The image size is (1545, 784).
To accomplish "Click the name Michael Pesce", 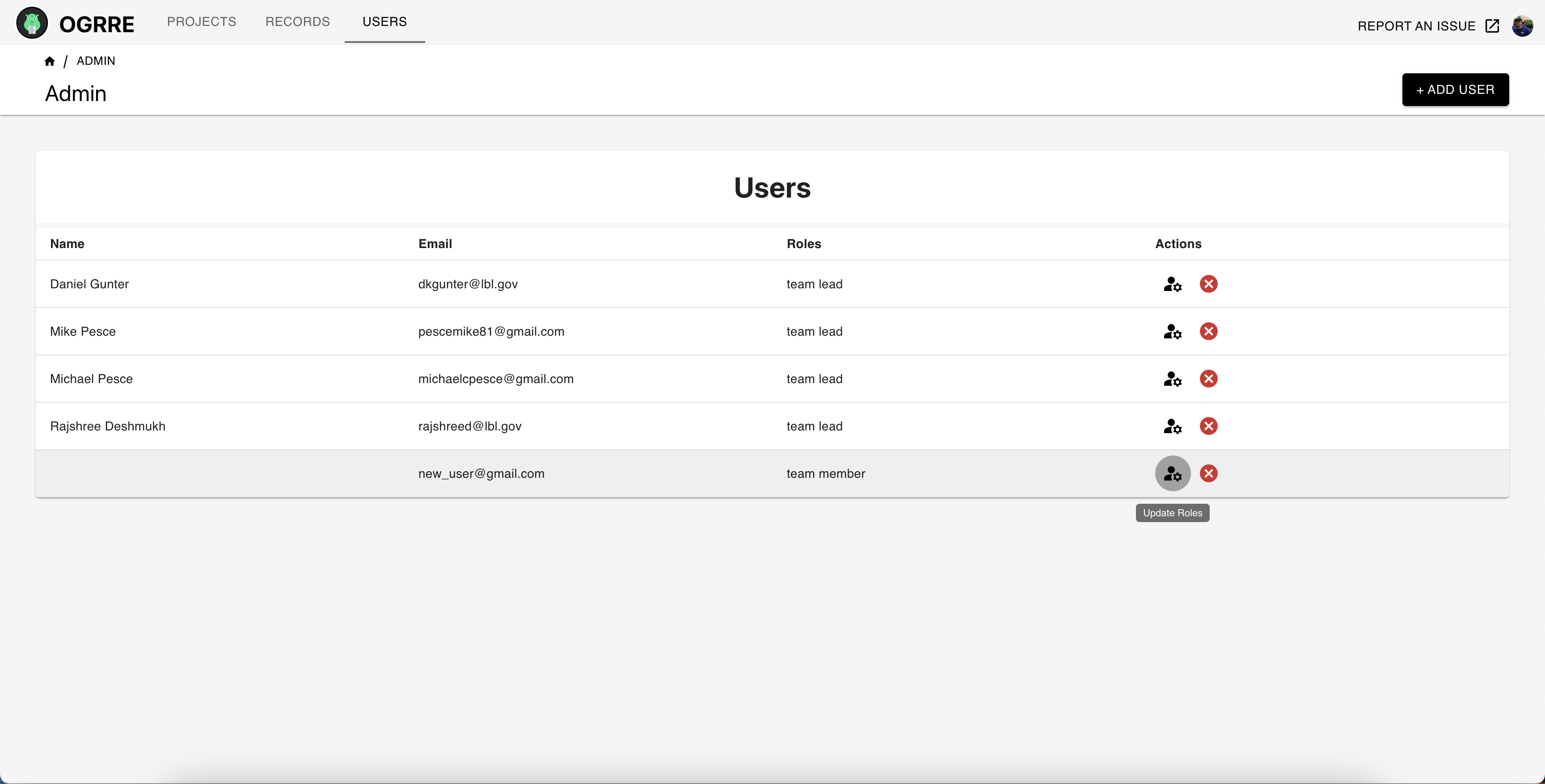I will [91, 379].
